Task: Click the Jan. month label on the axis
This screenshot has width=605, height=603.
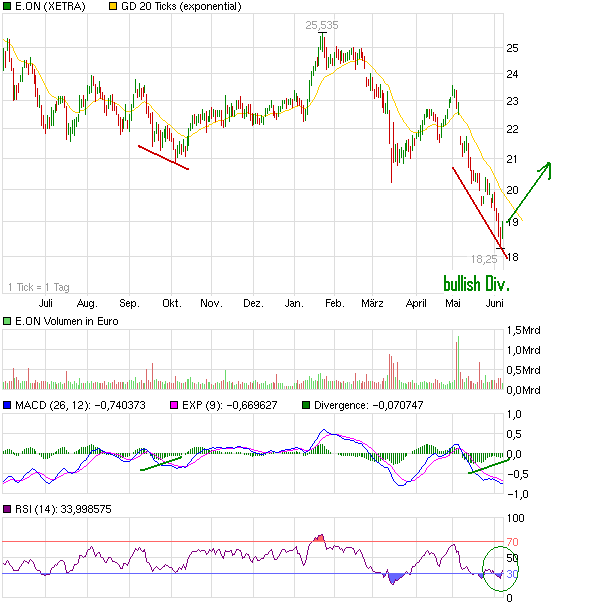Action: [x=294, y=303]
